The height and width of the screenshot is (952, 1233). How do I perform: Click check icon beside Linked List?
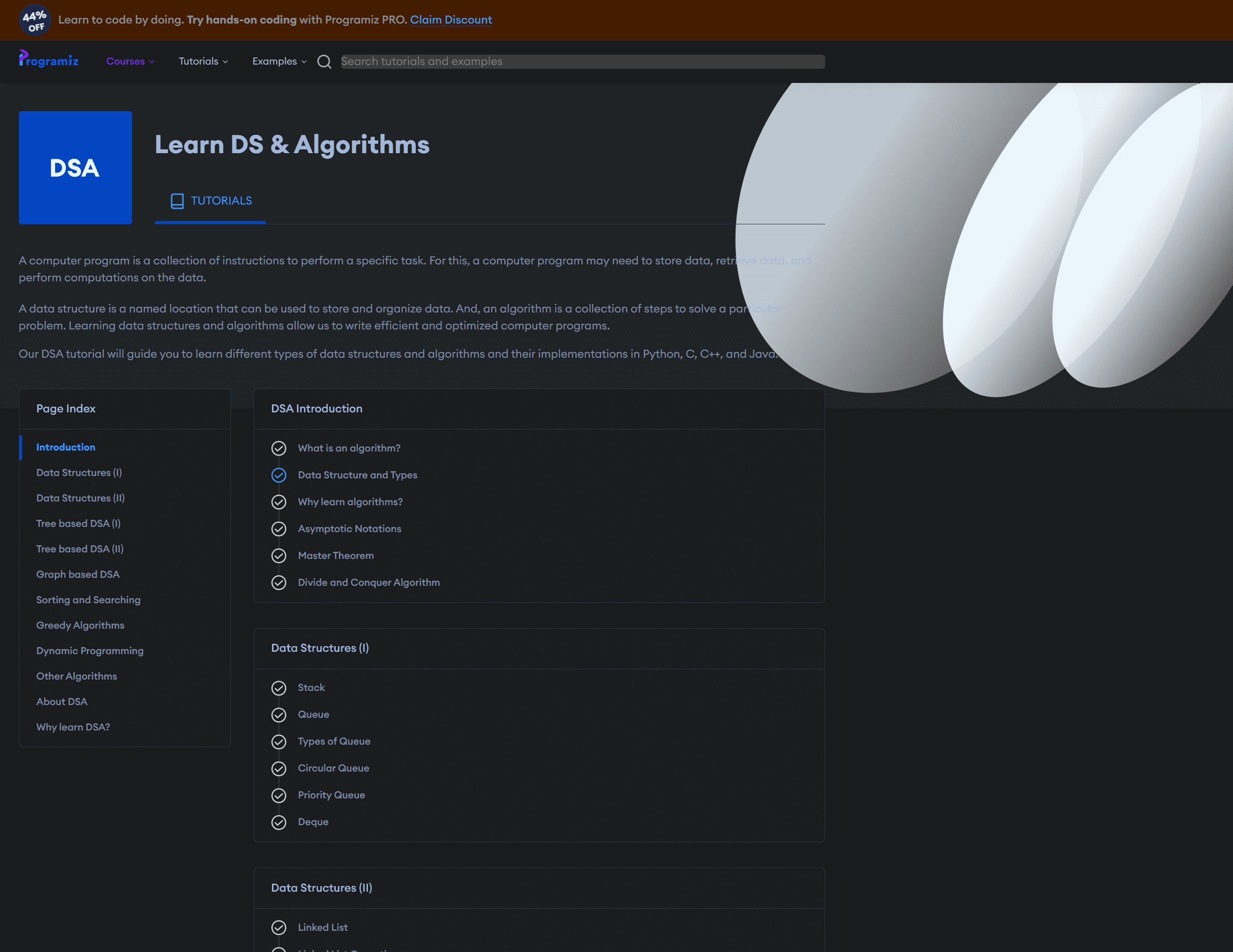(279, 928)
